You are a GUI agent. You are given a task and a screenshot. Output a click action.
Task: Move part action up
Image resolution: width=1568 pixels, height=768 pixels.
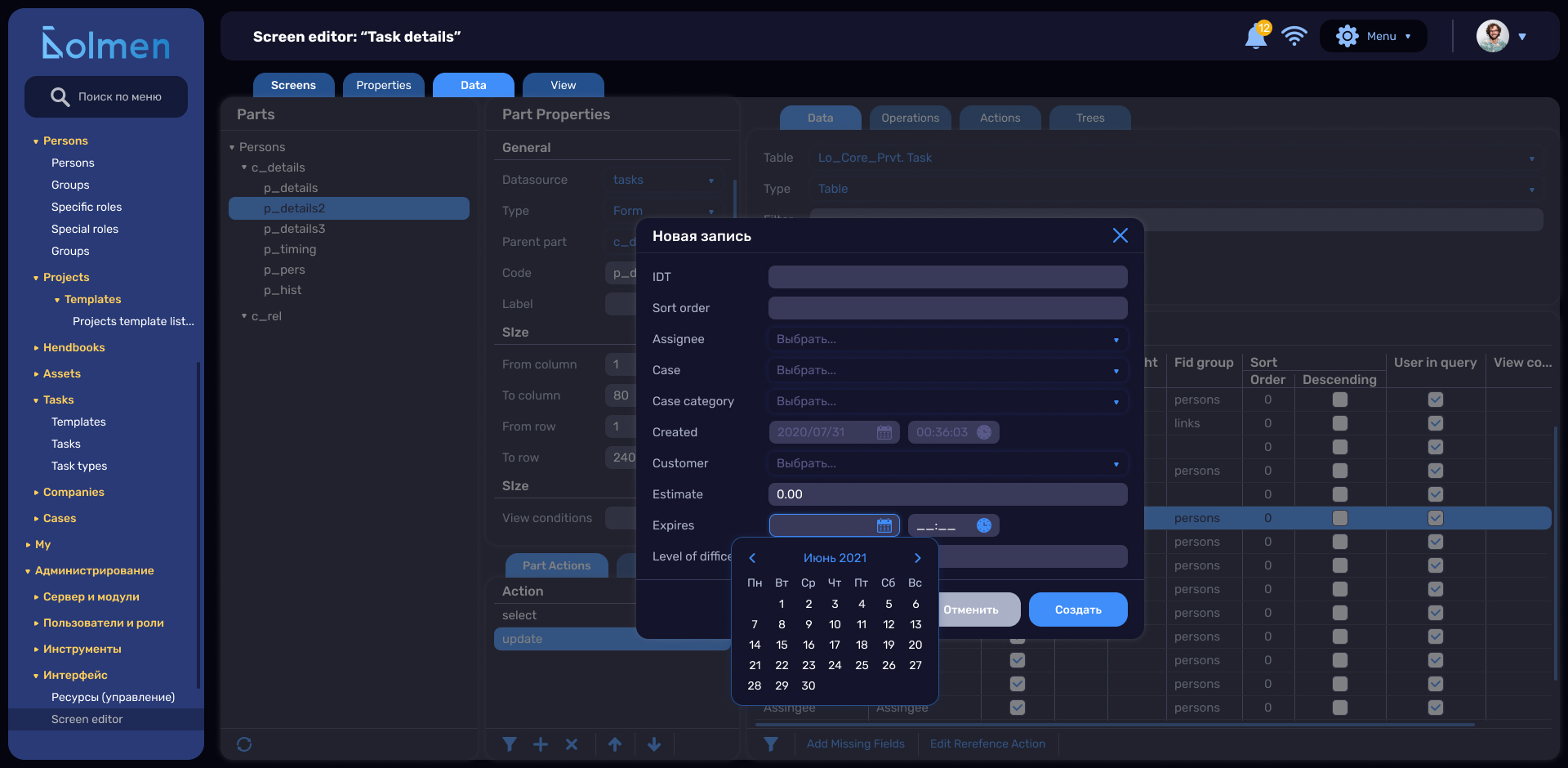(615, 744)
